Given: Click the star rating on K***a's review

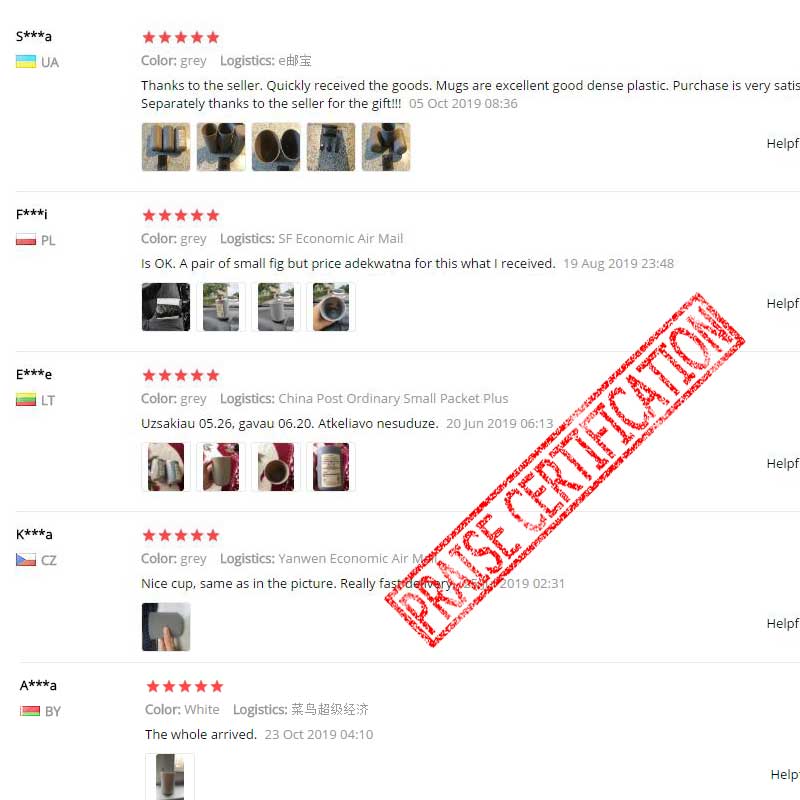Looking at the screenshot, I should (181, 535).
